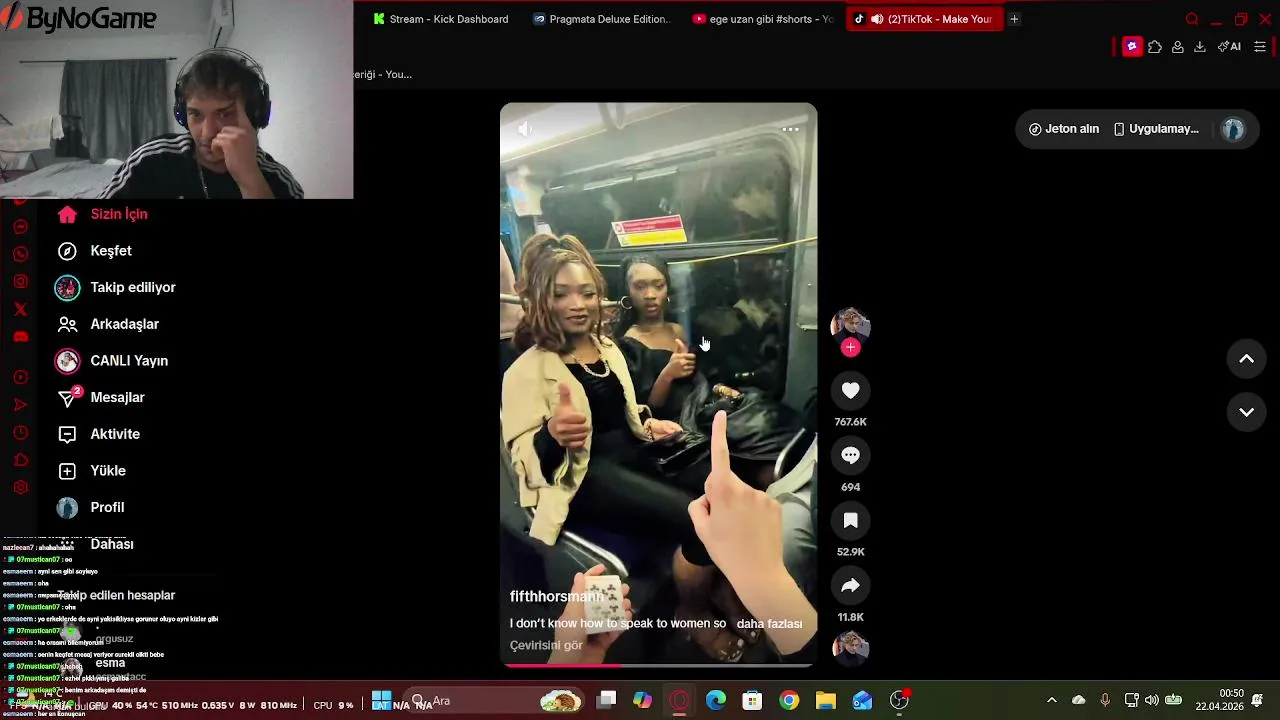Click the Uygulamayı get app button

(x=1156, y=129)
